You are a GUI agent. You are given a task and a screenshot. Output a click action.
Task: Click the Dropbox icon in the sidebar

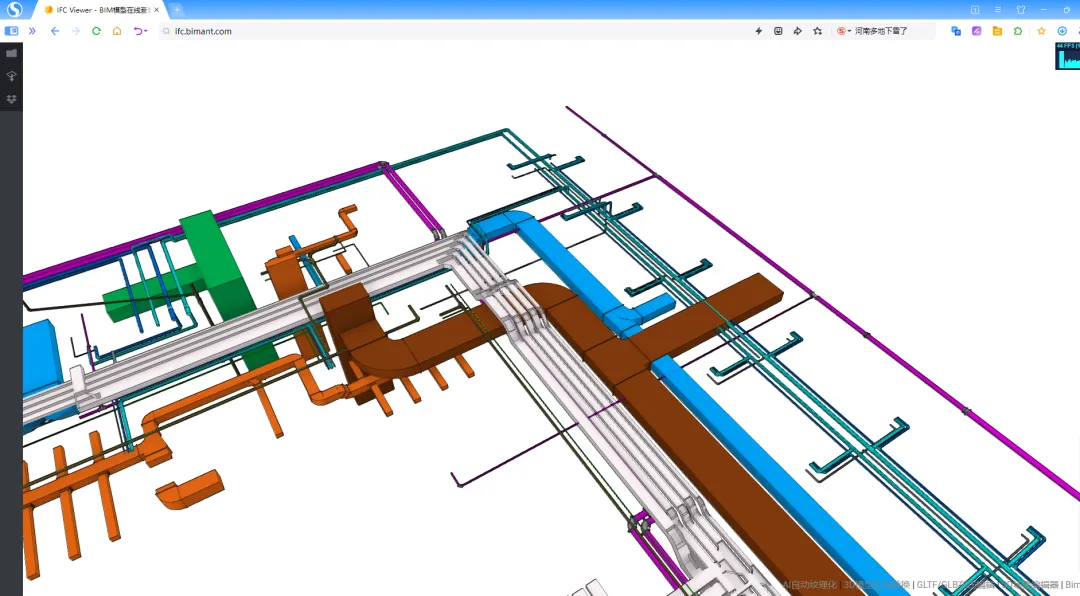click(12, 99)
